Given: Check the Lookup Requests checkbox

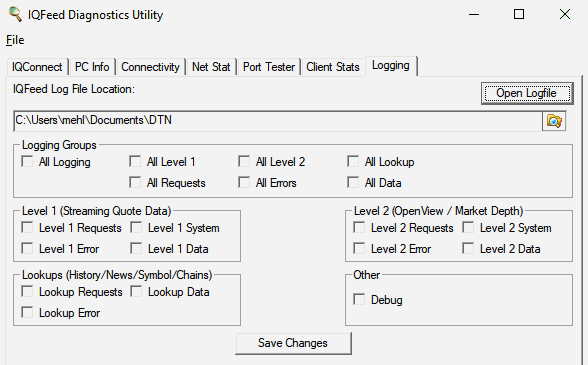Looking at the screenshot, I should coord(27,292).
